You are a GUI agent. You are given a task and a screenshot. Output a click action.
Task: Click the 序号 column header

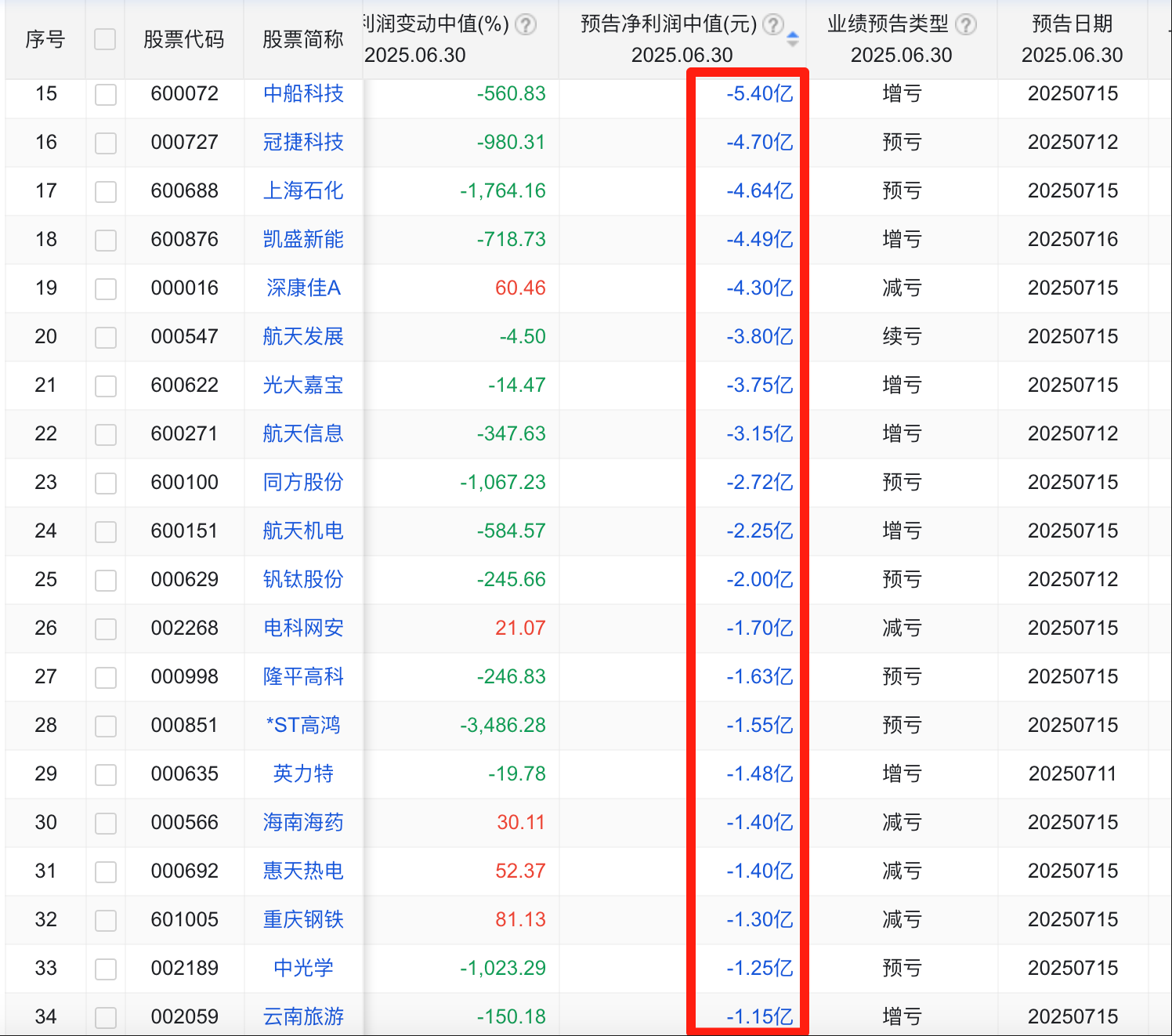(45, 39)
